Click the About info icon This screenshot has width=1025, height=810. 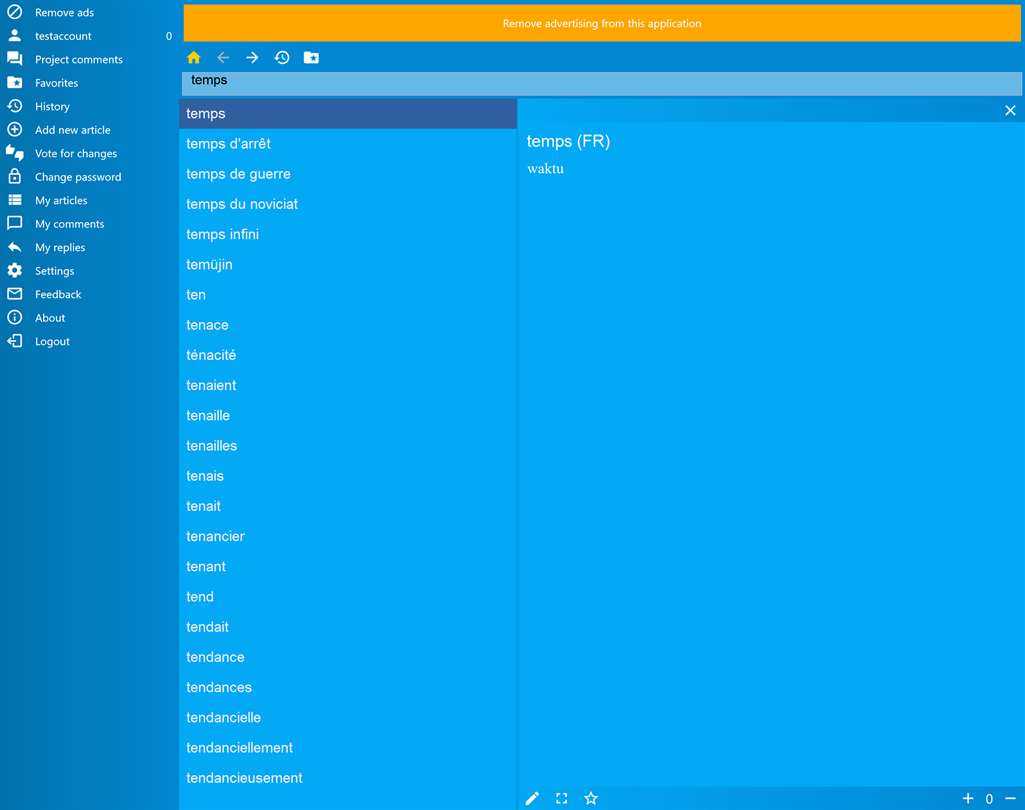[14, 317]
